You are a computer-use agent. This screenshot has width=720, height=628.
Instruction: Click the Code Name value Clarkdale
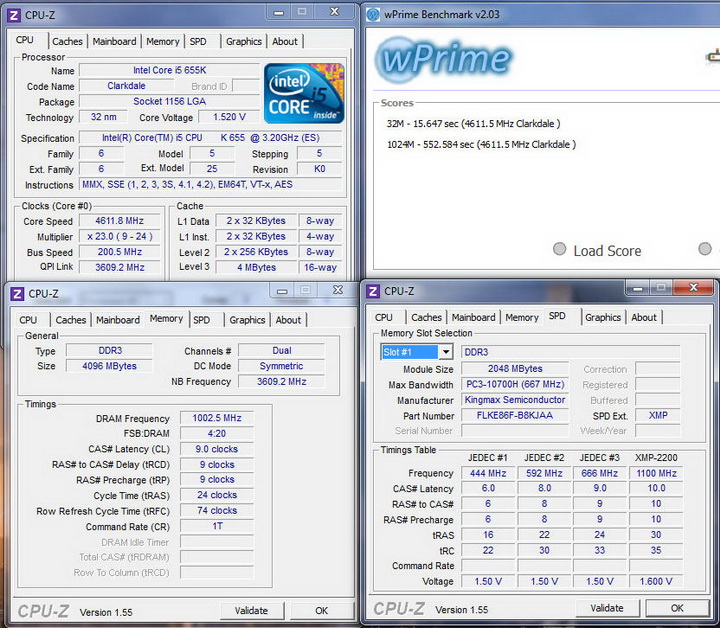pos(126,86)
